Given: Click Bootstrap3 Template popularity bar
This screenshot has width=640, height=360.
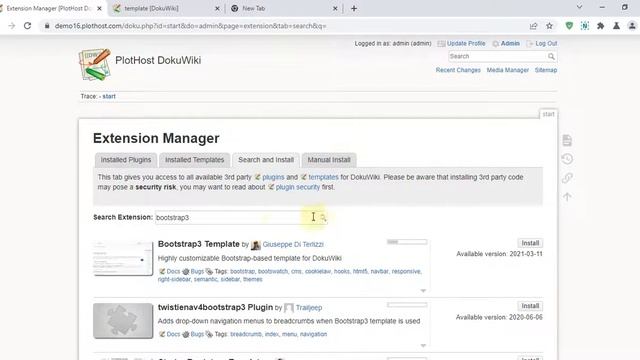Looking at the screenshot, I should pyautogui.click(x=407, y=242).
